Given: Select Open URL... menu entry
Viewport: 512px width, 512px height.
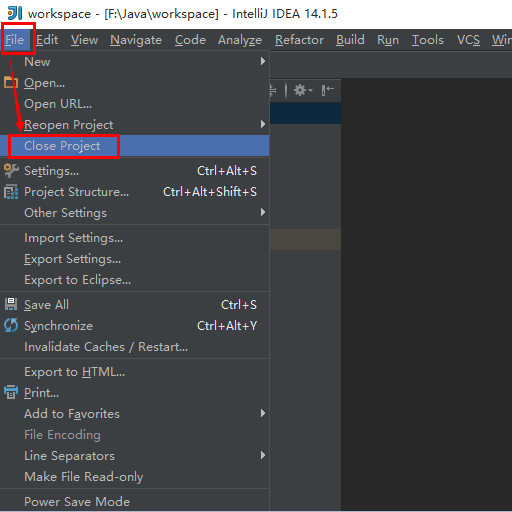Looking at the screenshot, I should click(135, 104).
